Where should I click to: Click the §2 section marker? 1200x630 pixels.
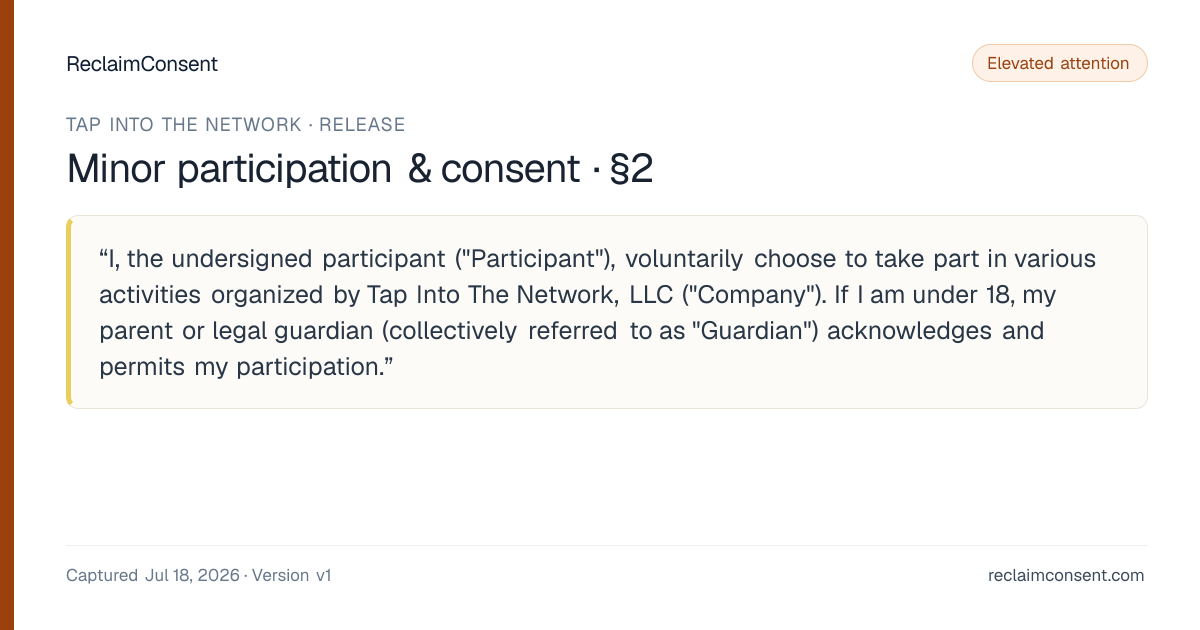[631, 169]
